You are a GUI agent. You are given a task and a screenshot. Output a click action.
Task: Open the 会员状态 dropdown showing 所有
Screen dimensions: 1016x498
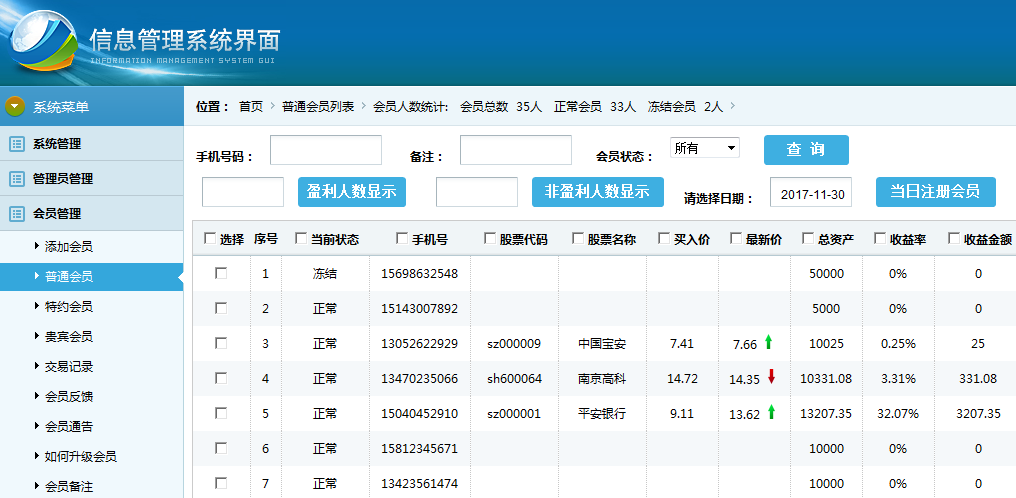tap(704, 148)
